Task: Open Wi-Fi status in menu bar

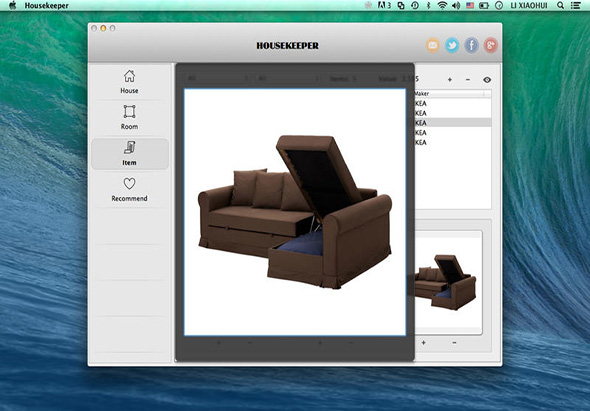Action: 442,5
